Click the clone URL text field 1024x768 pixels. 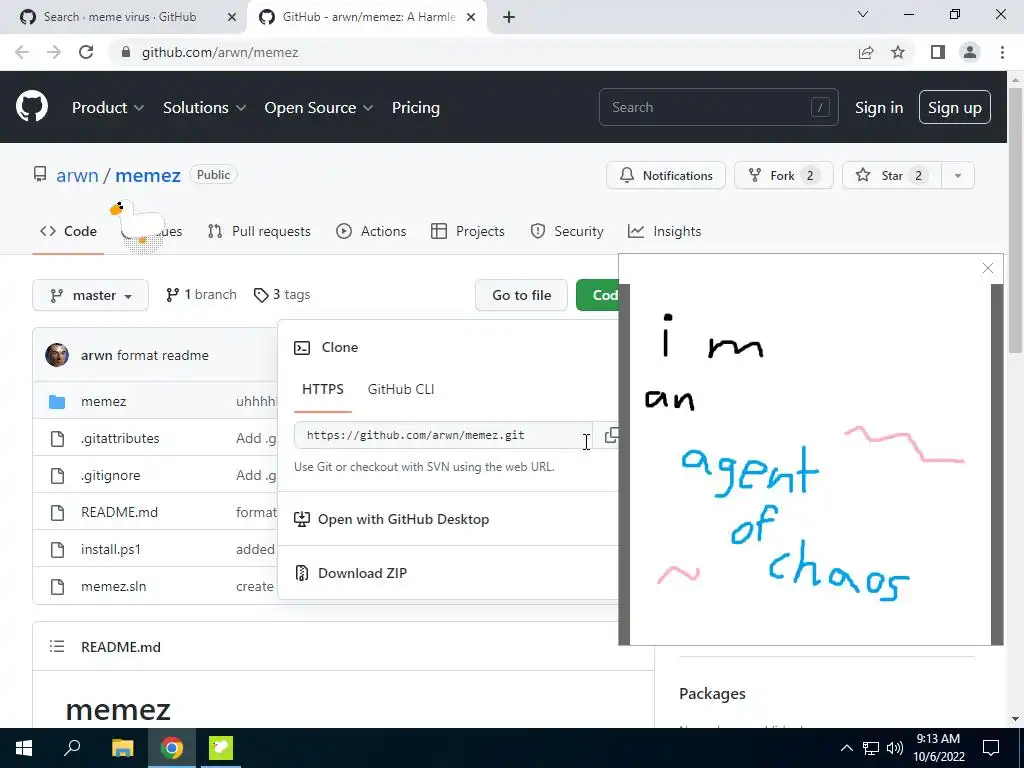tap(443, 435)
